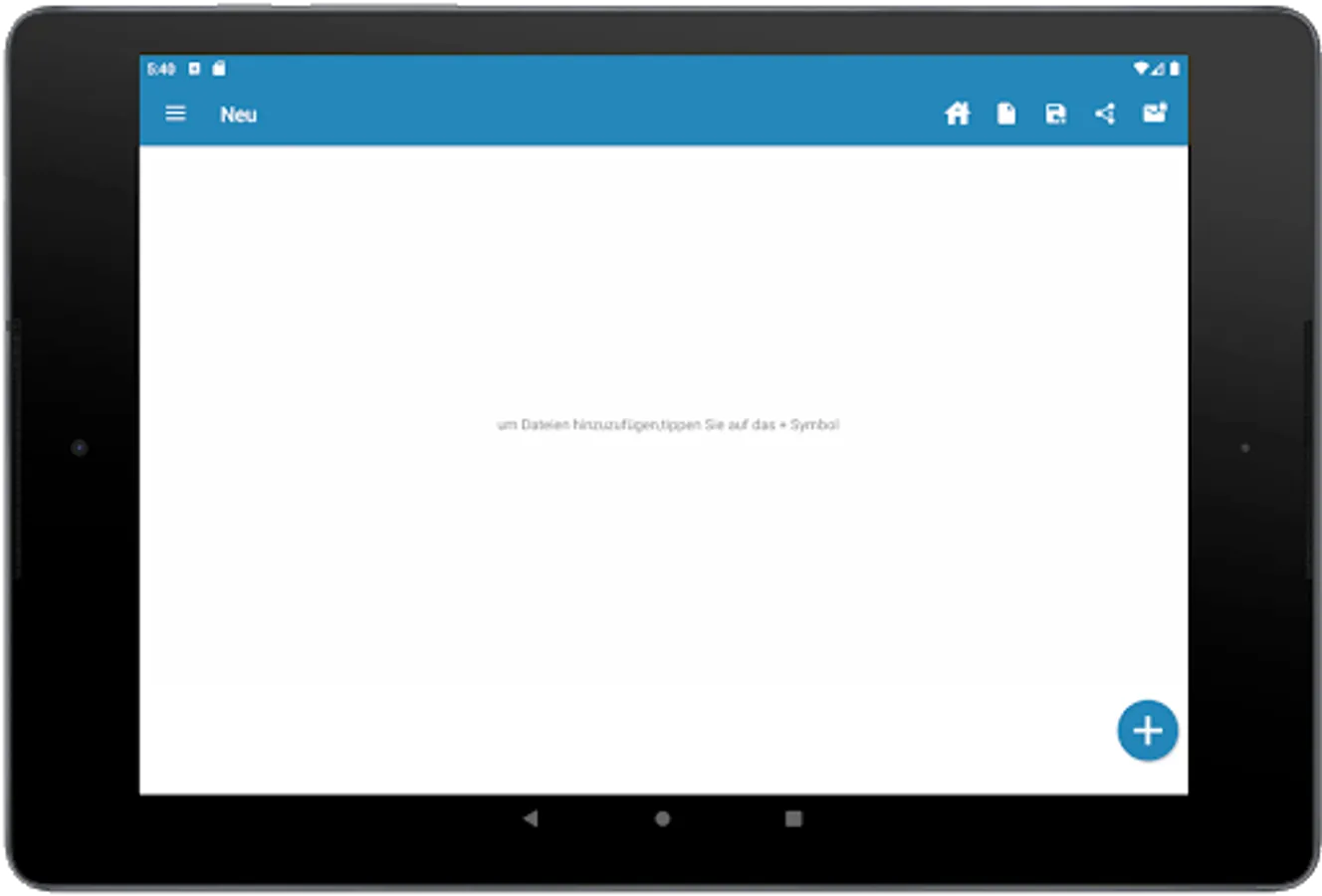This screenshot has height=896, width=1322.
Task: Tap the Android back navigation button
Action: 531,818
